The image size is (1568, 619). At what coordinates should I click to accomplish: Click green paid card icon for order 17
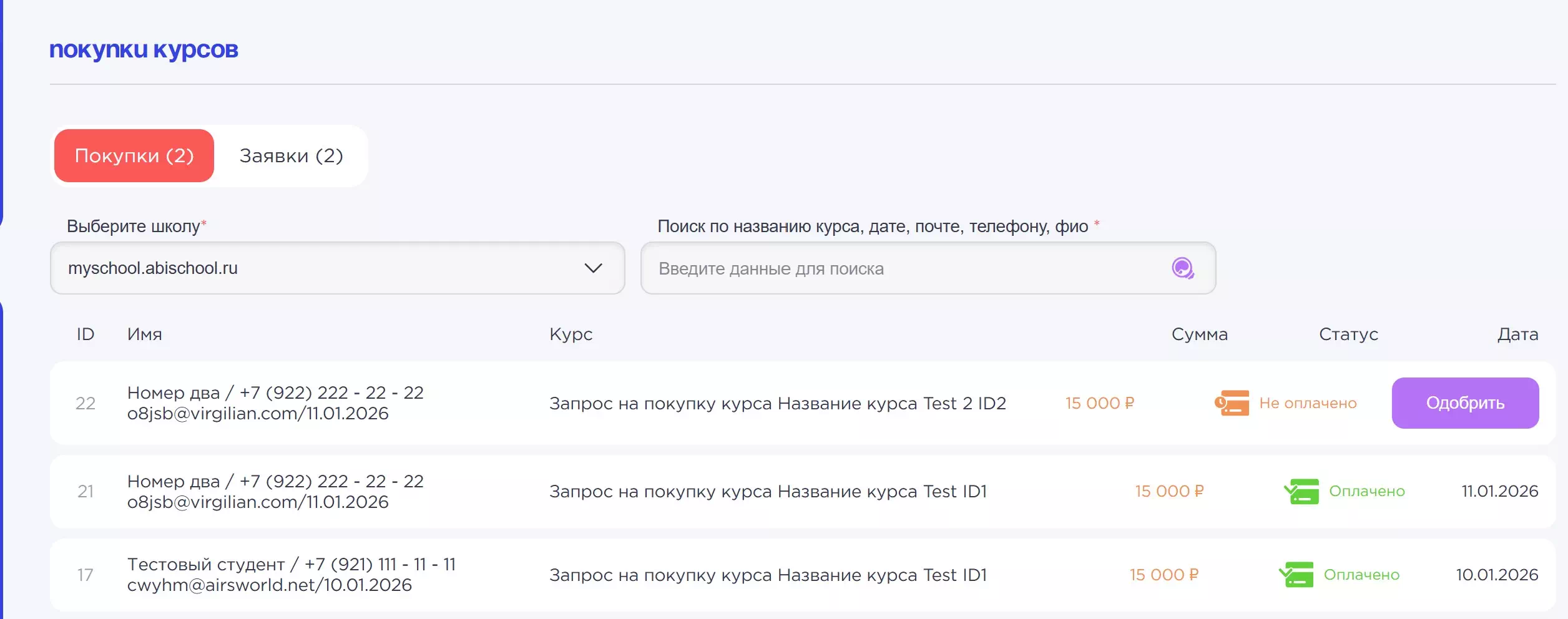point(1296,575)
